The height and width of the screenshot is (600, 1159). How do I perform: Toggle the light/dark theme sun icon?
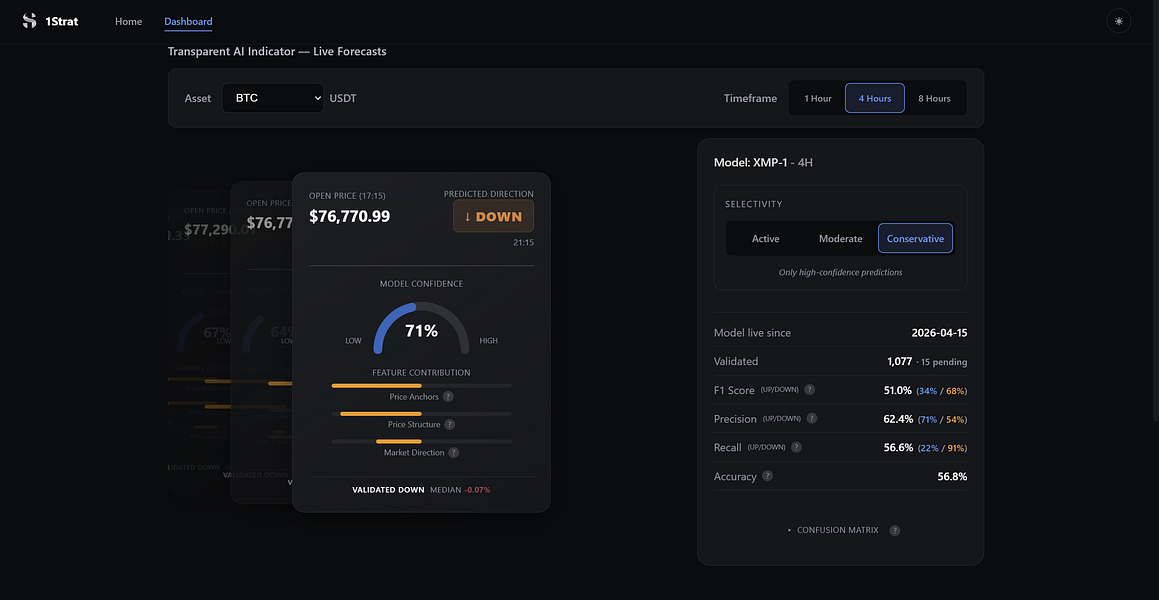[1118, 21]
